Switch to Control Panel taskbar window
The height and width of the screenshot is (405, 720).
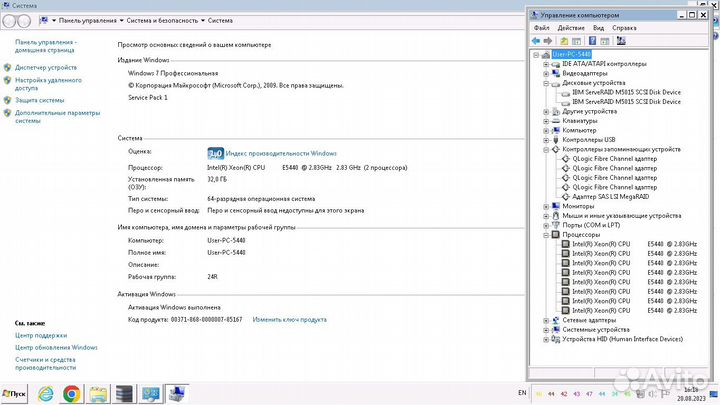pos(151,394)
